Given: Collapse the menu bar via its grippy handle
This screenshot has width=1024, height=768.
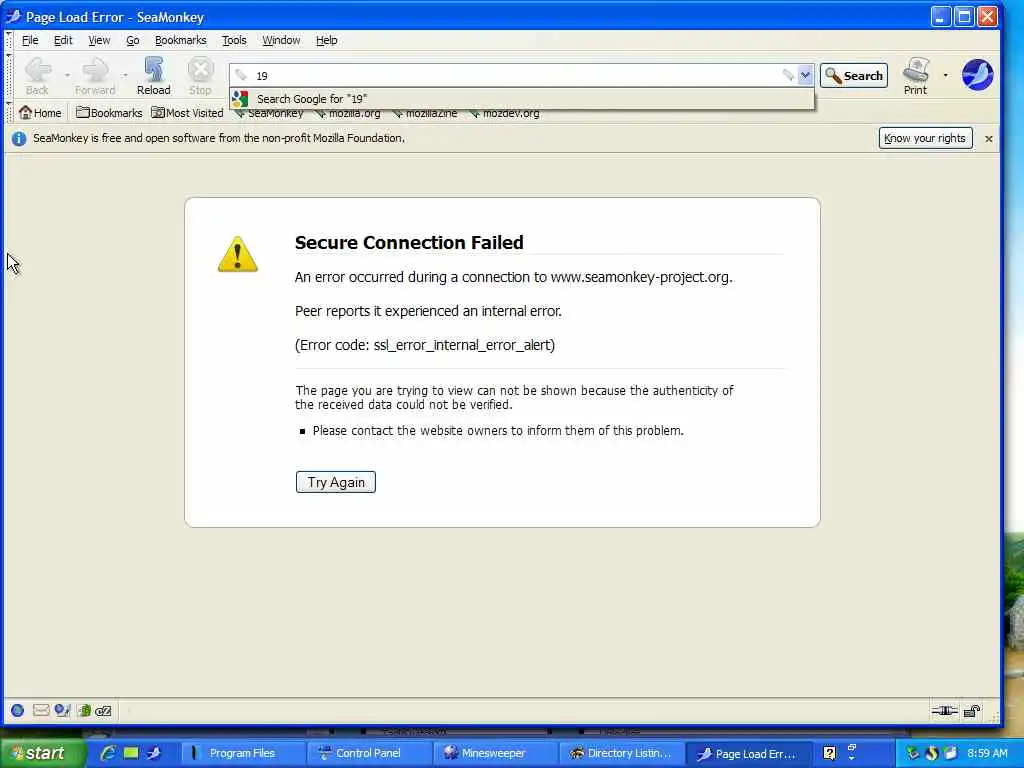Looking at the screenshot, I should point(8,40).
